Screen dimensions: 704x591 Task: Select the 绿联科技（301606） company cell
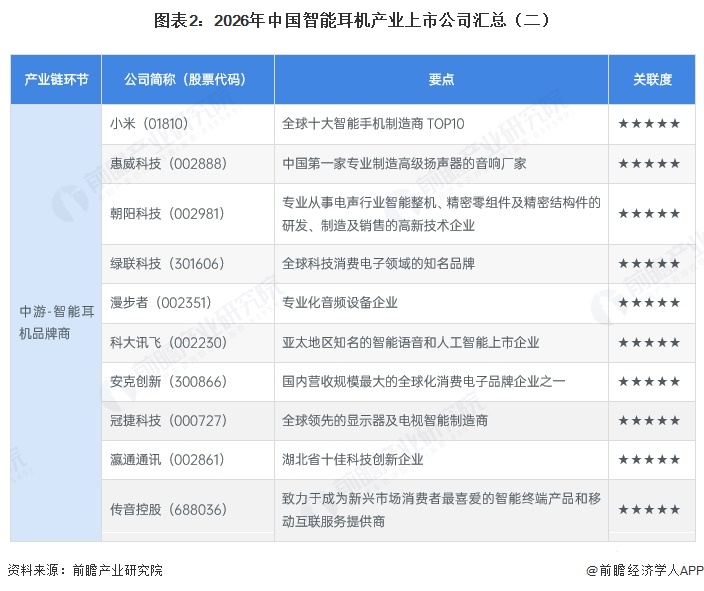point(188,264)
